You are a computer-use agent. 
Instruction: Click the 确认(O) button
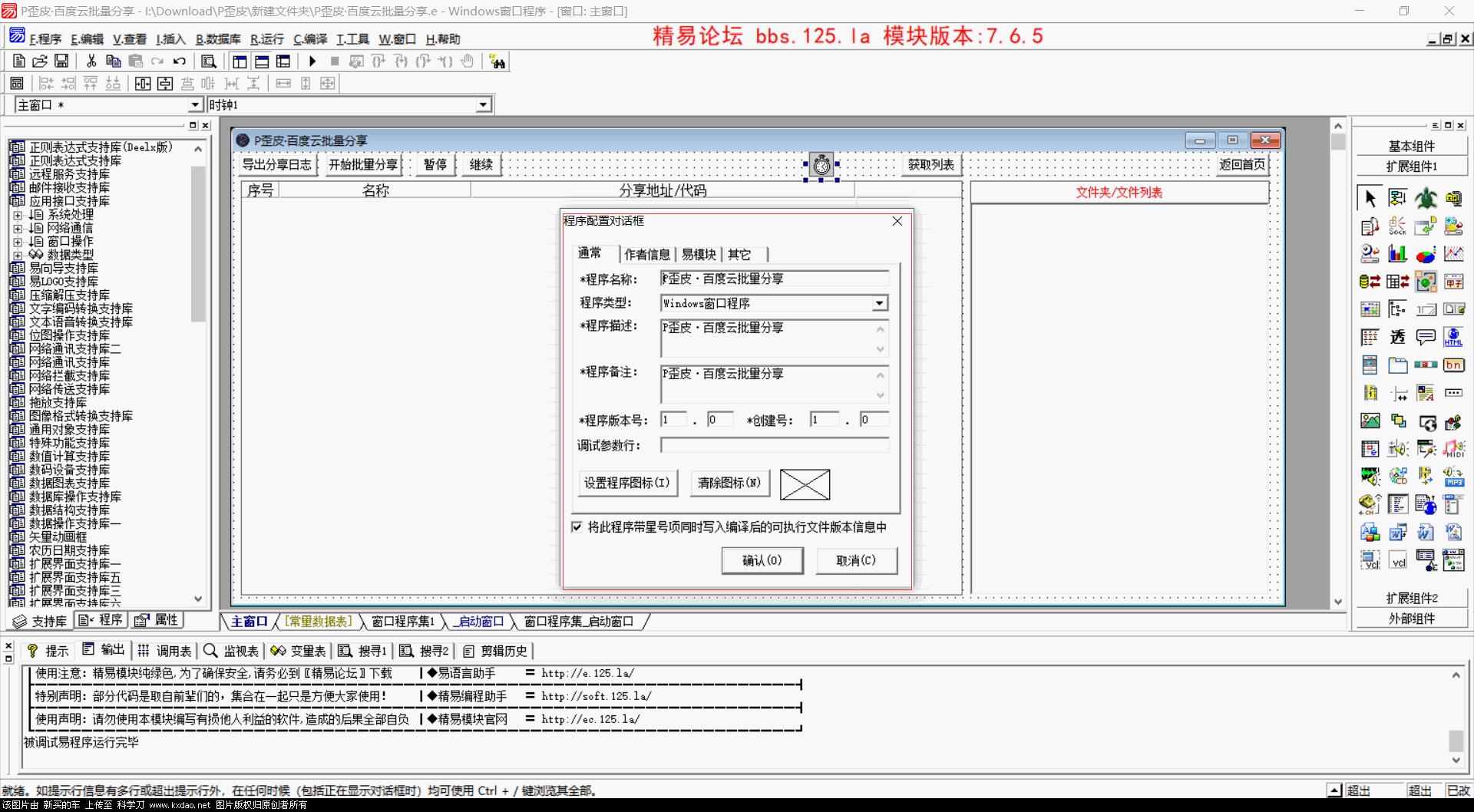[x=762, y=561]
